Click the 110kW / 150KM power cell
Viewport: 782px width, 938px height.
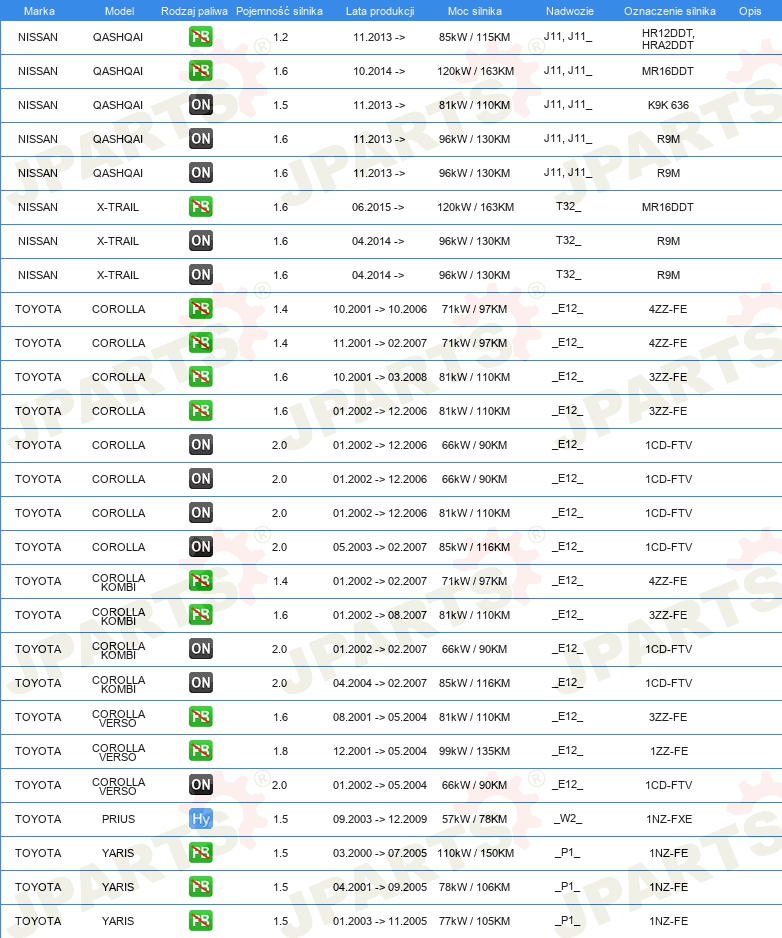coord(476,853)
